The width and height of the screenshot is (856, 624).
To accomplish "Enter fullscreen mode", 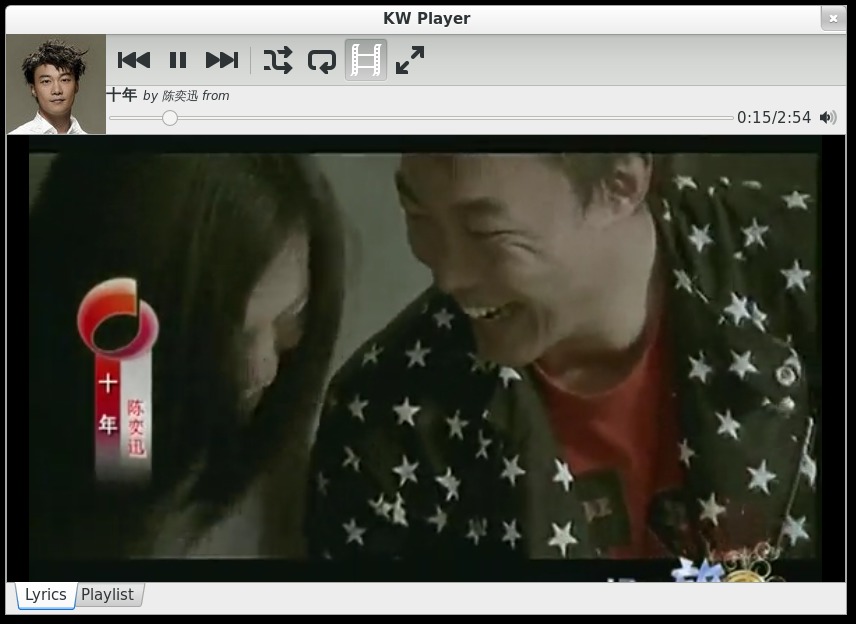I will 410,60.
